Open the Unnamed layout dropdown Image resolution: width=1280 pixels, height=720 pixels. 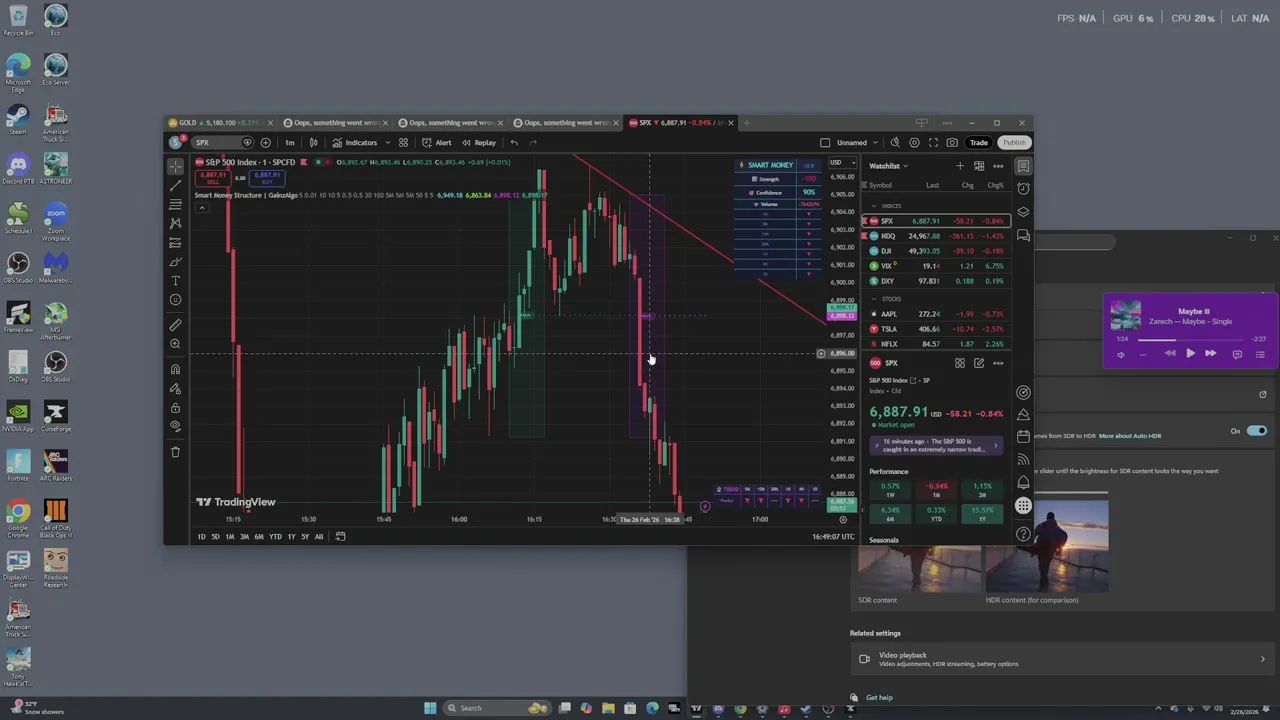point(858,142)
